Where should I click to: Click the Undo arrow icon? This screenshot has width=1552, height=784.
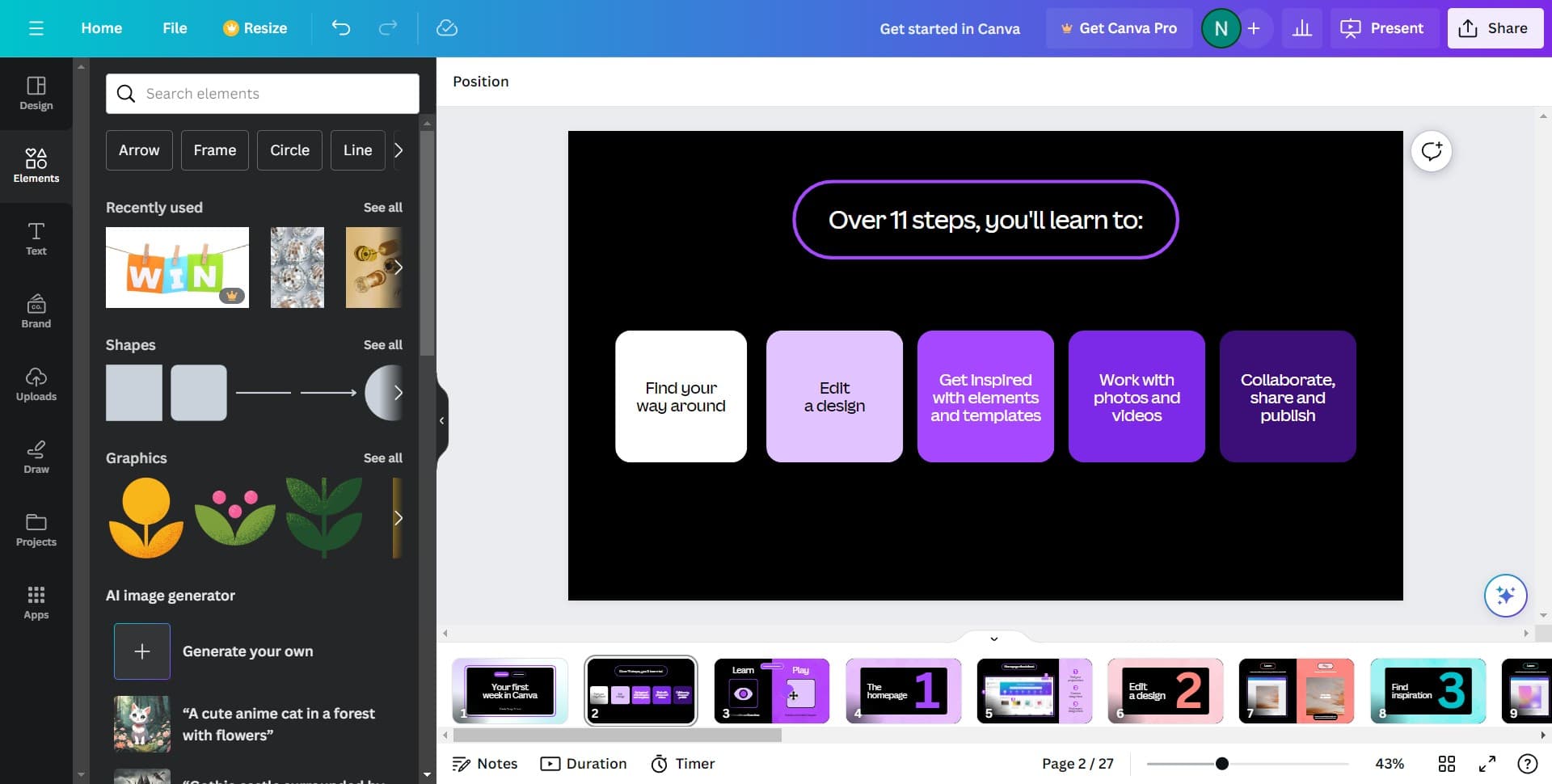click(x=341, y=28)
